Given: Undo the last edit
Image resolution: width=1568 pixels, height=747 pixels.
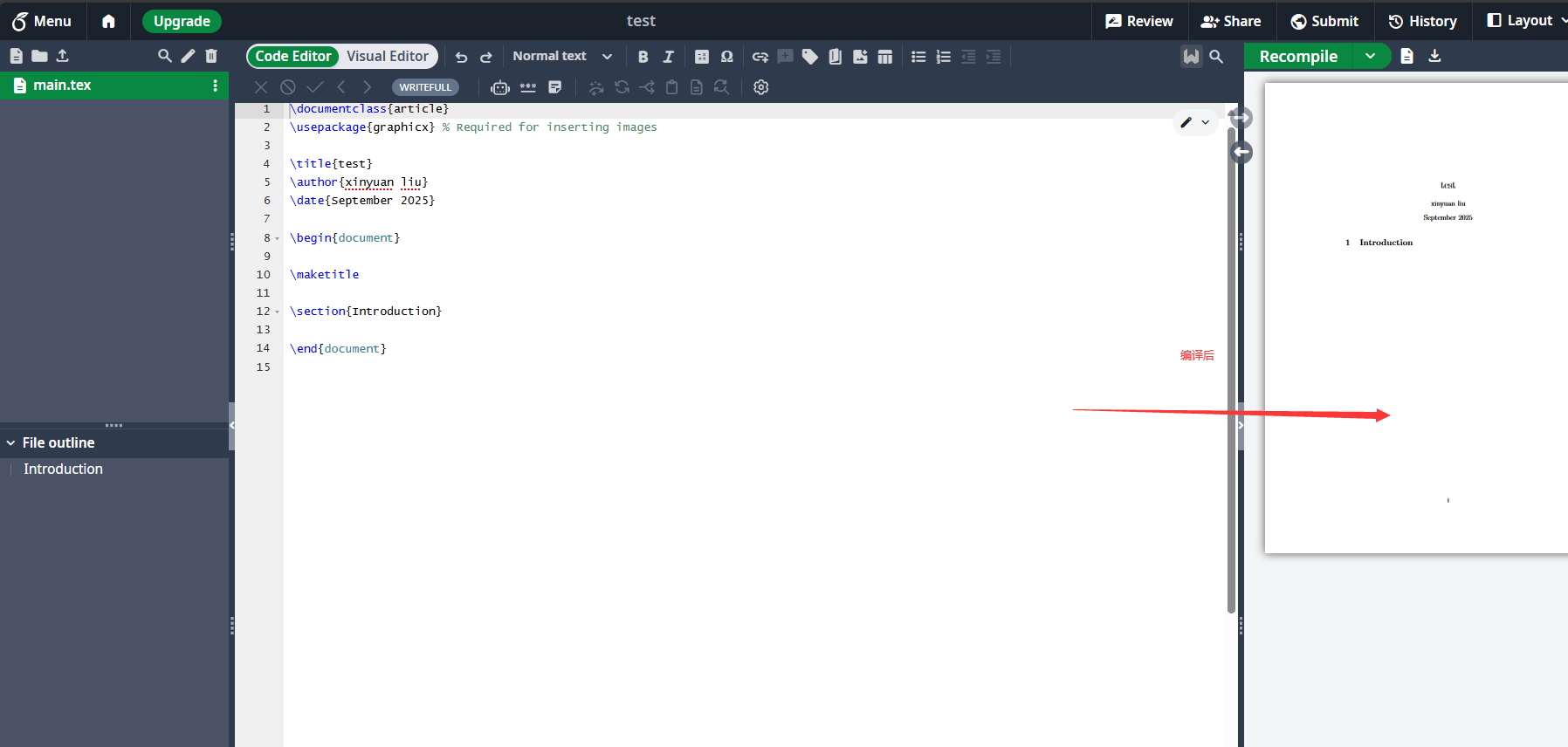Looking at the screenshot, I should (x=461, y=57).
